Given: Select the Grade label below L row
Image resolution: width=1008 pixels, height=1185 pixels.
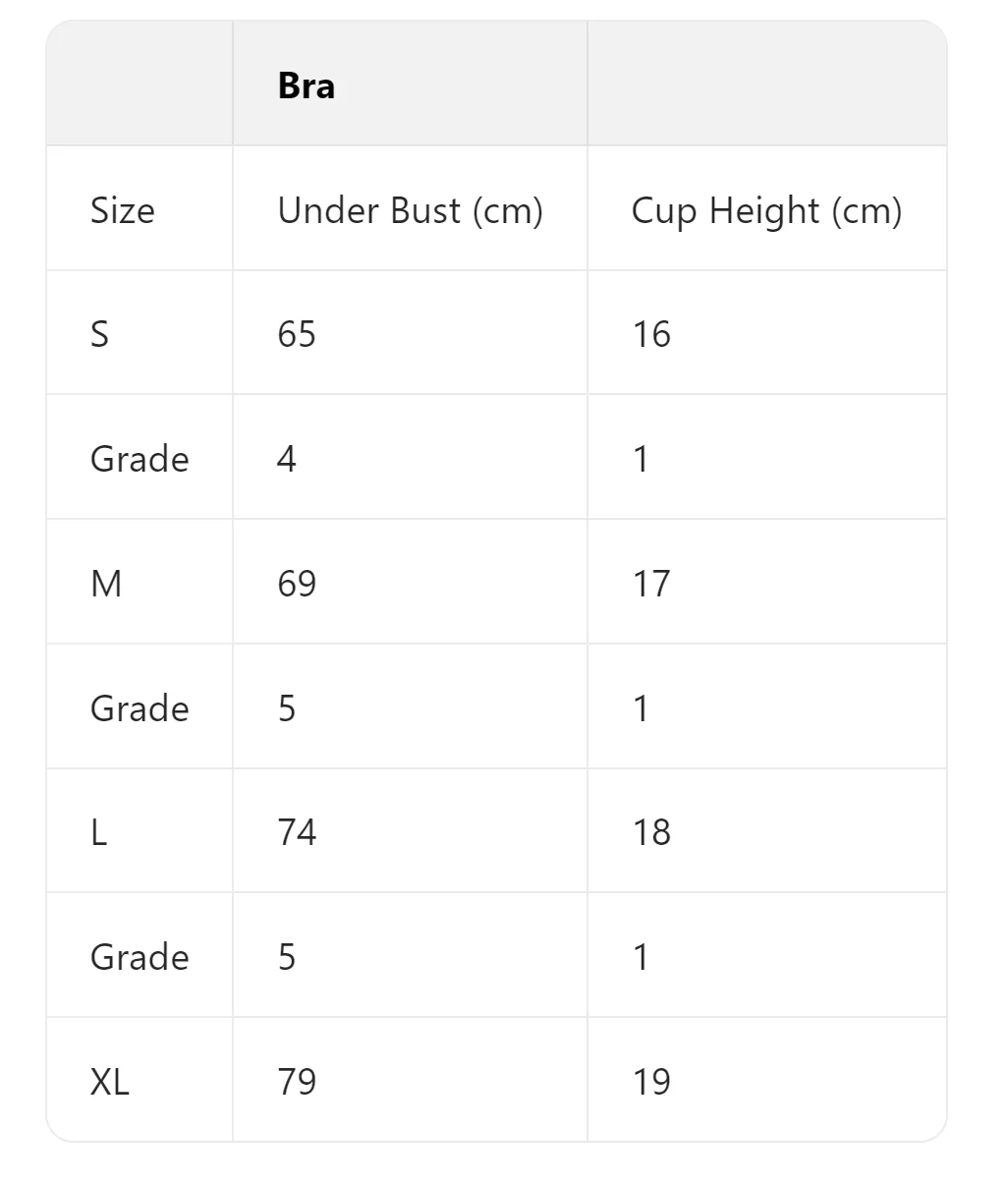Looking at the screenshot, I should pyautogui.click(x=140, y=956).
